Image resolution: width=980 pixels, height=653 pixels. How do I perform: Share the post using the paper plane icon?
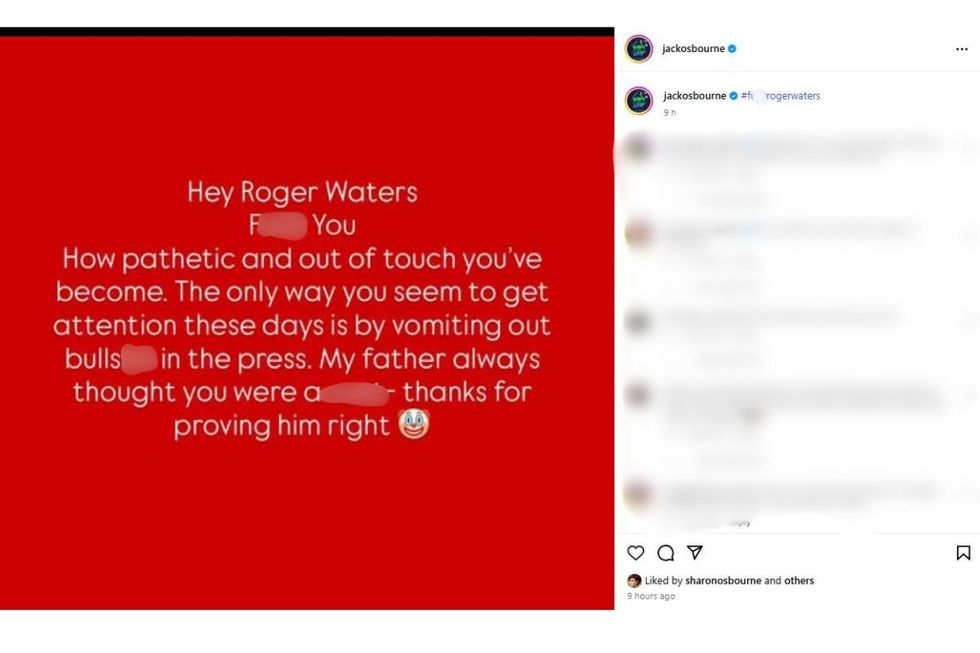pos(695,553)
